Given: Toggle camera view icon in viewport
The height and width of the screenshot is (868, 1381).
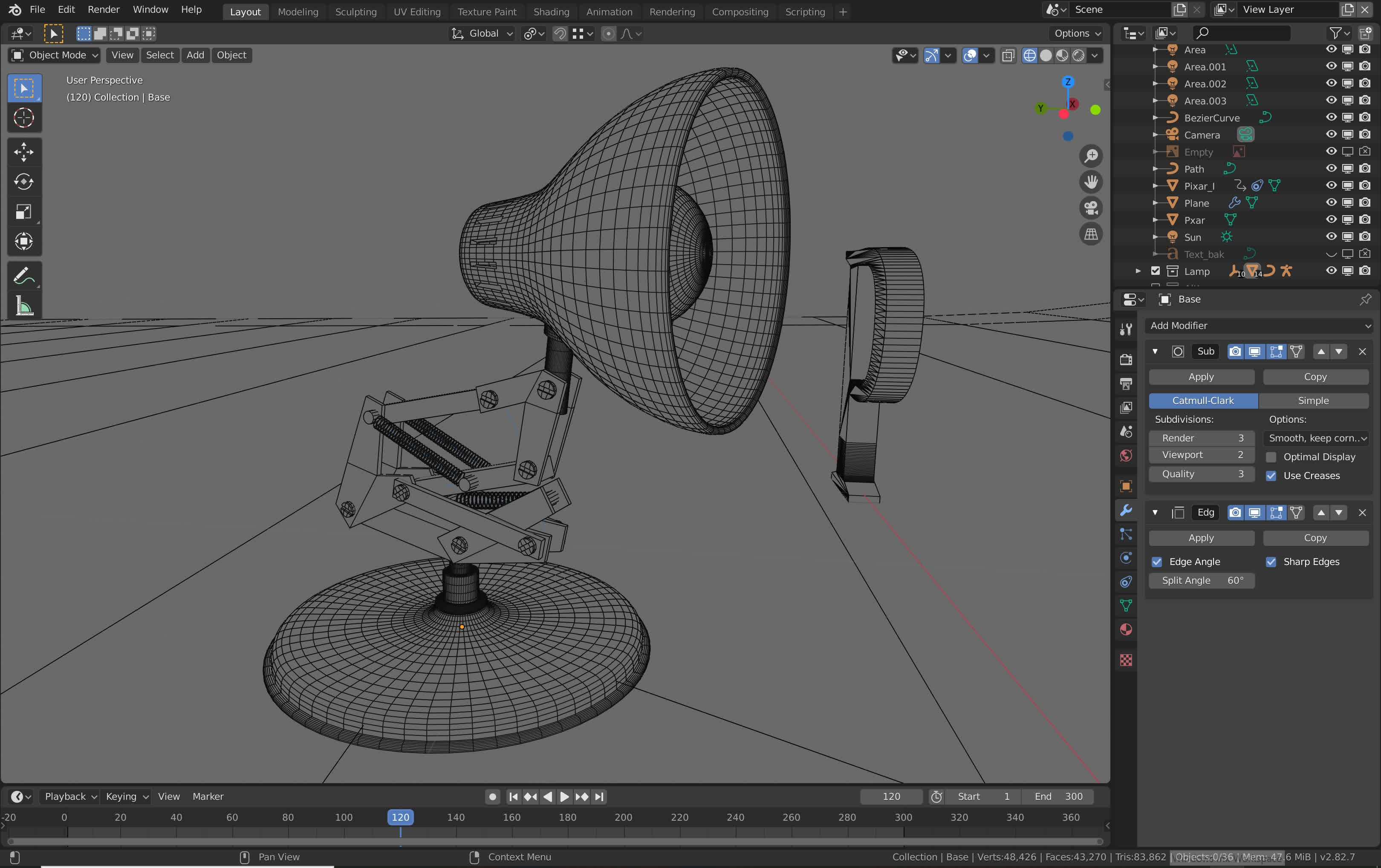Looking at the screenshot, I should pyautogui.click(x=1090, y=208).
